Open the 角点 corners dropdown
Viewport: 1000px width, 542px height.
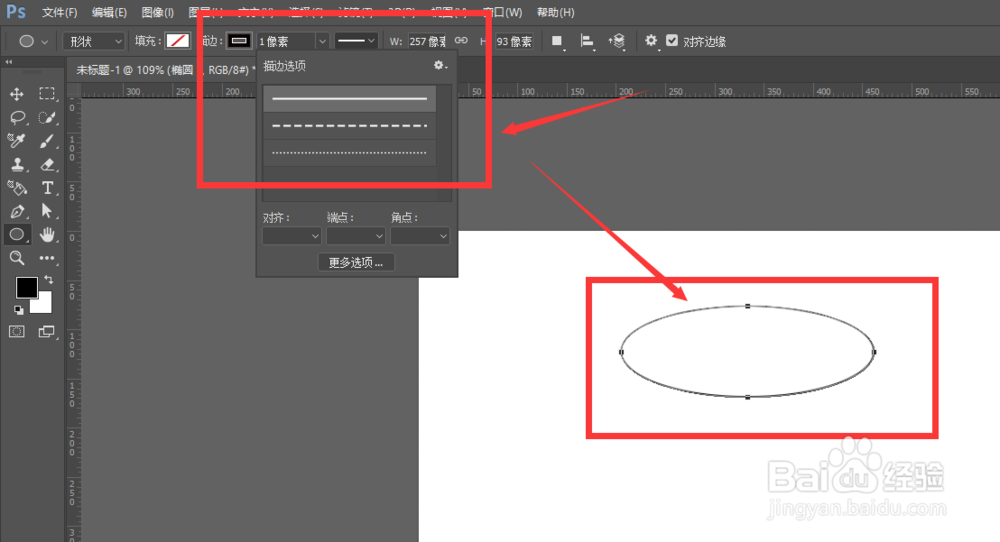[x=419, y=236]
